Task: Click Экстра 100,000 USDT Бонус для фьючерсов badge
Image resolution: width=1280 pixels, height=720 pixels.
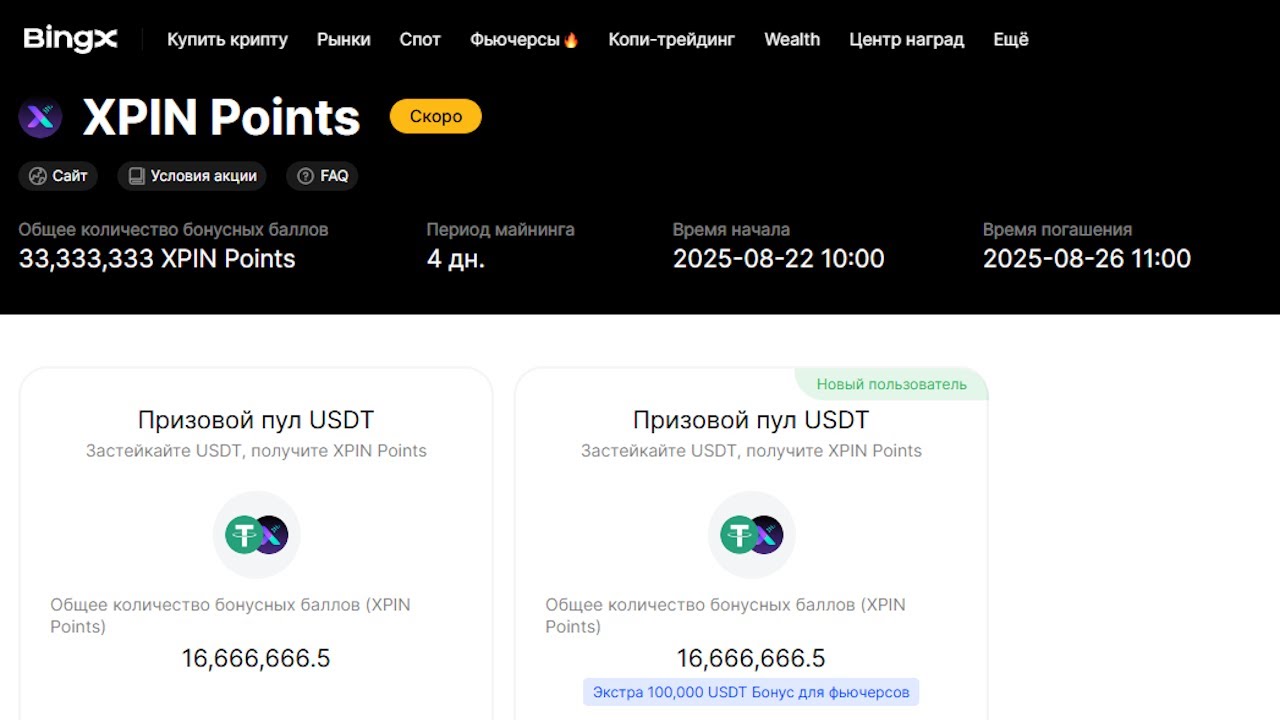Action: (x=751, y=692)
